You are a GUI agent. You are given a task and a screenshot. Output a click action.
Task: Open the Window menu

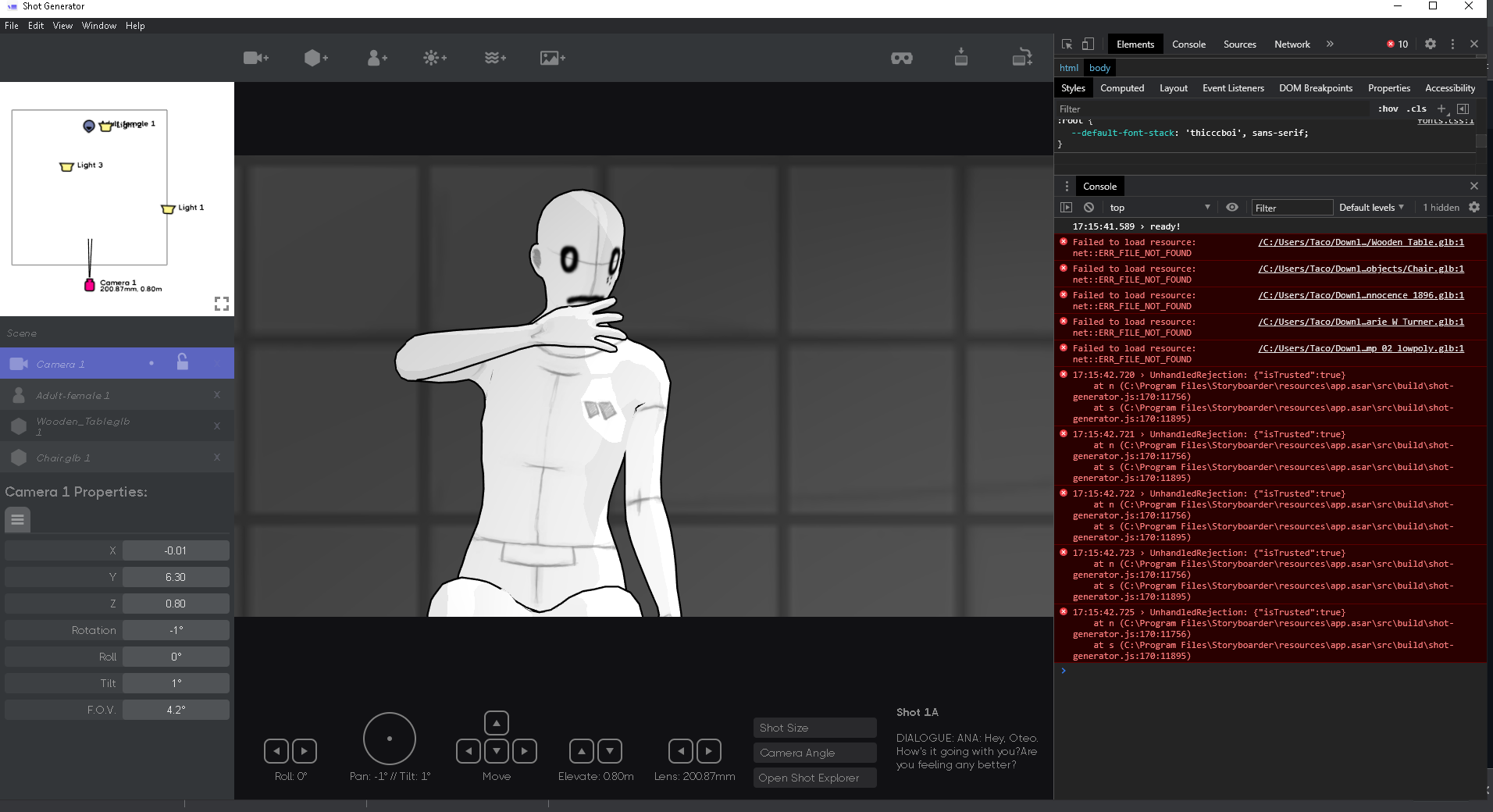pyautogui.click(x=98, y=25)
